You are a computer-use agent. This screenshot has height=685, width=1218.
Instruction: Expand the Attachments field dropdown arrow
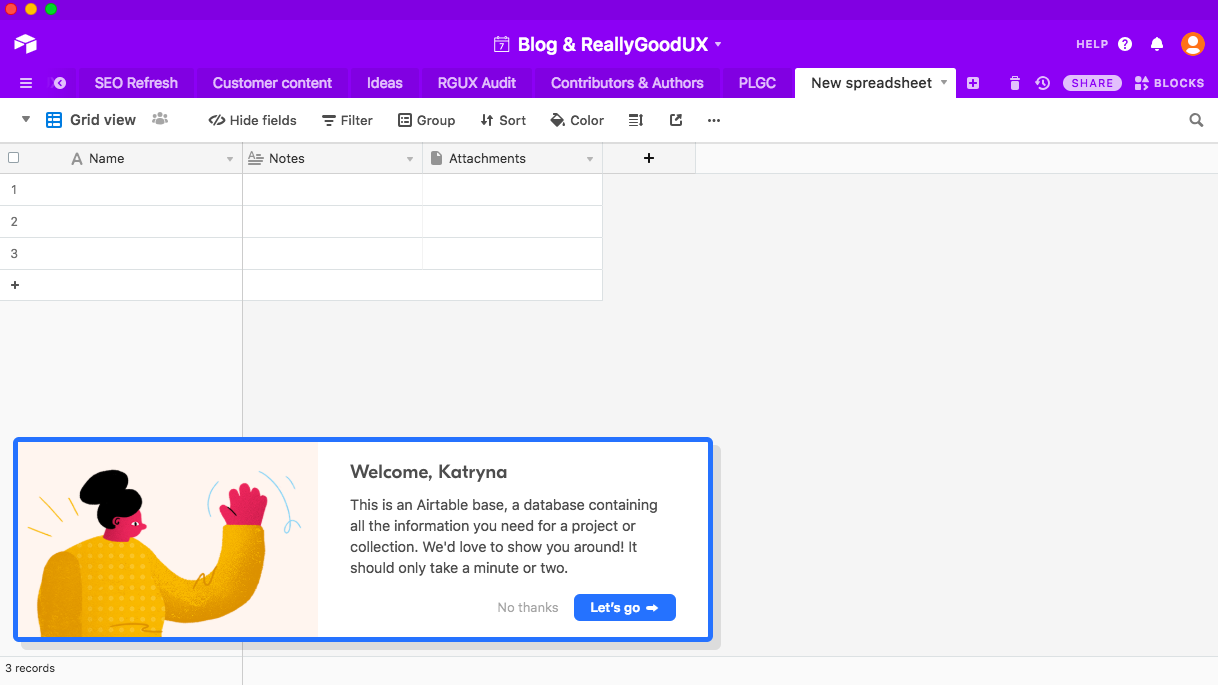tap(590, 159)
